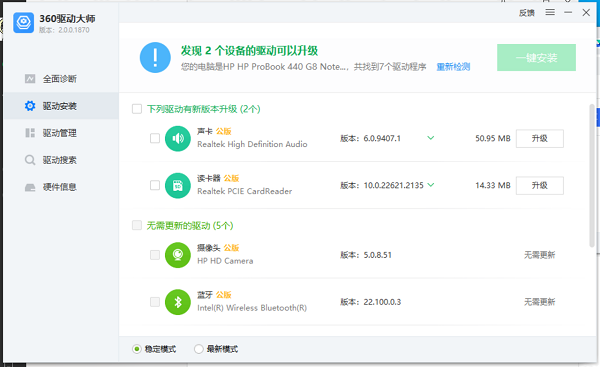Click the Realtek High Definition Audio name

coord(252,145)
